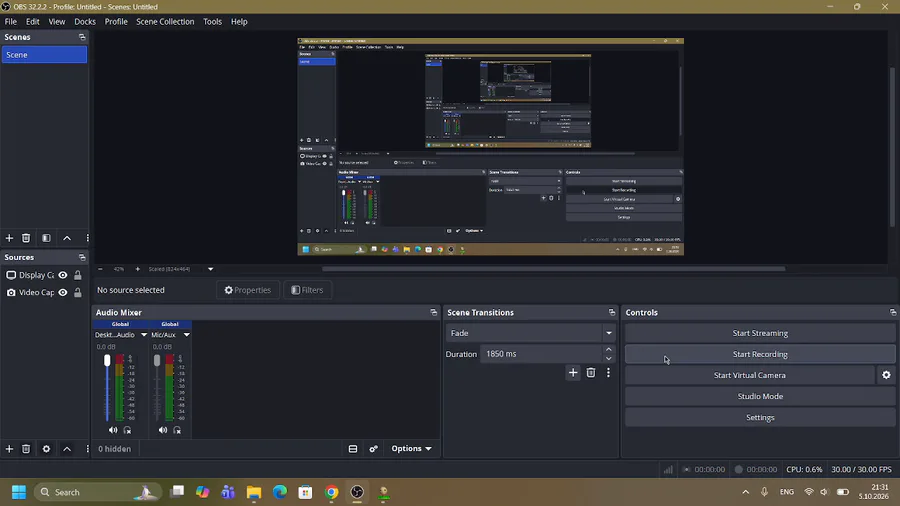The image size is (900, 506).
Task: Increase transition duration with up arrow
Action: [608, 349]
